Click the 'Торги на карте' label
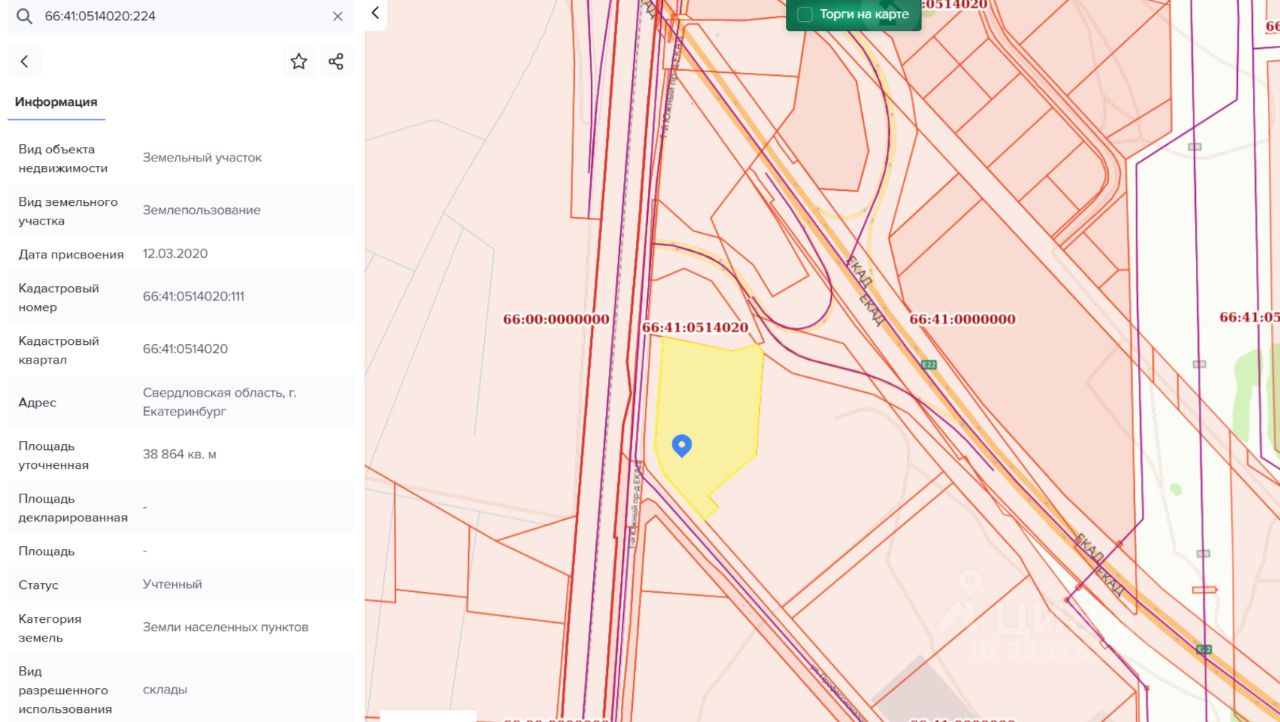1280x722 pixels. pyautogui.click(x=864, y=15)
